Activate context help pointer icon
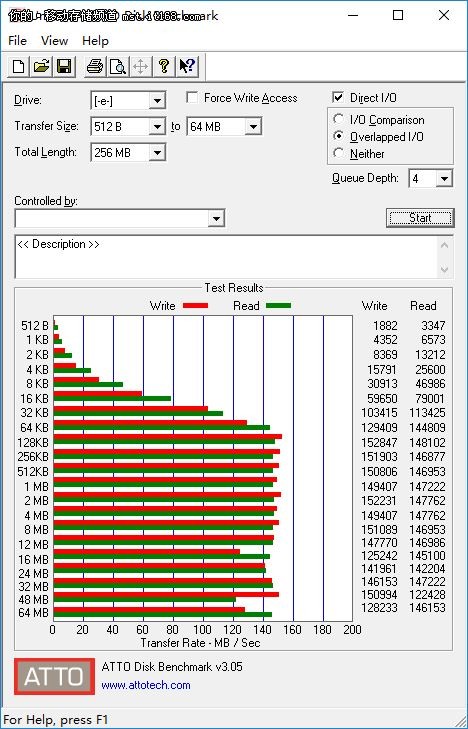The image size is (468, 729). [187, 66]
